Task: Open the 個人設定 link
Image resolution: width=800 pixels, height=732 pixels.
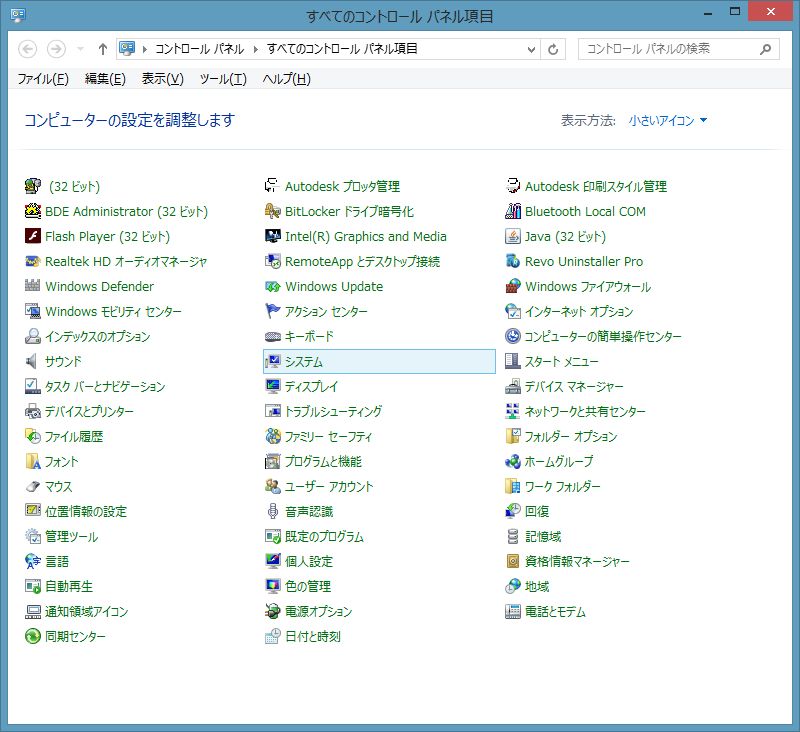Action: [x=309, y=561]
